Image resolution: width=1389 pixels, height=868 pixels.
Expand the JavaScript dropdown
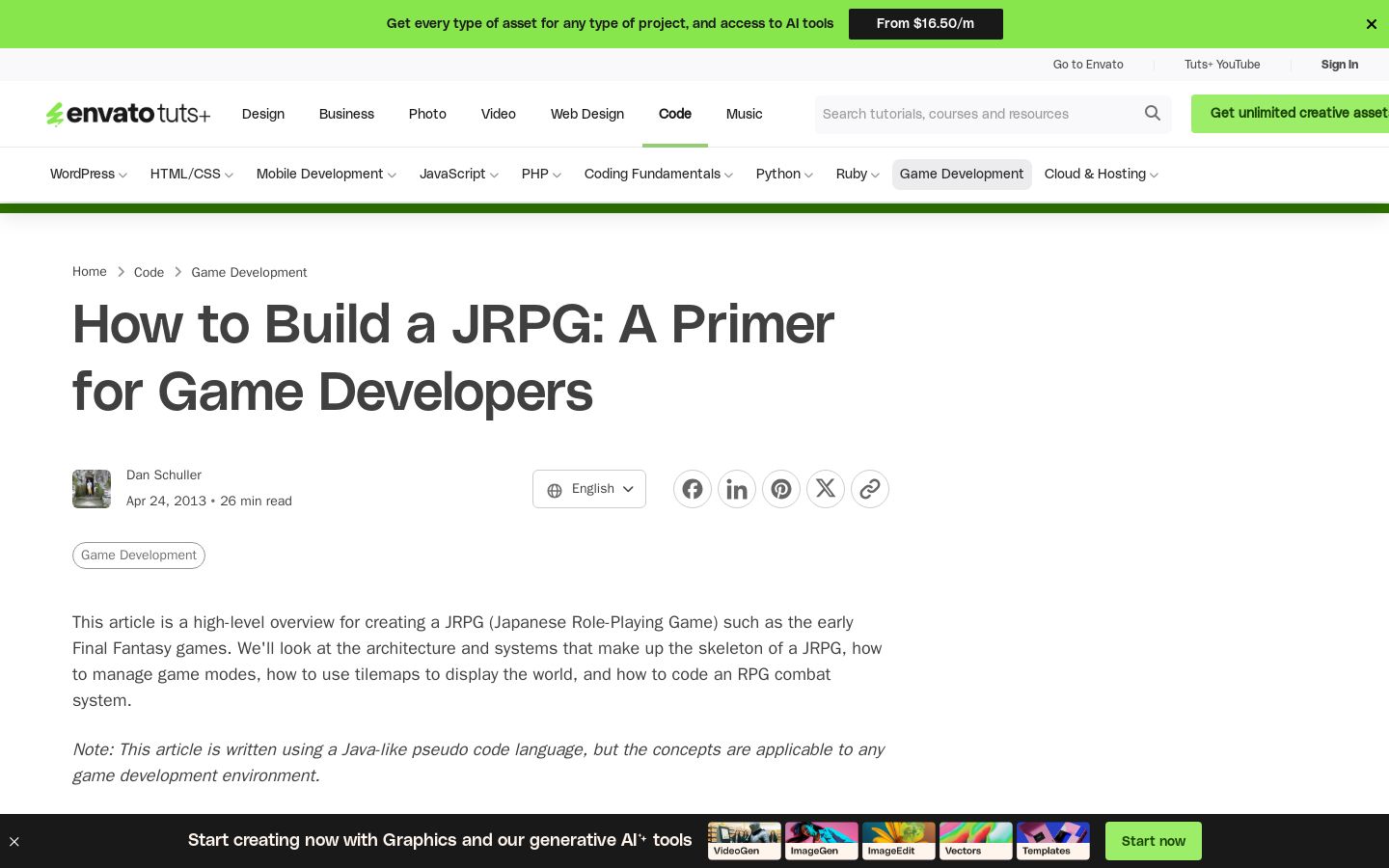tap(459, 175)
